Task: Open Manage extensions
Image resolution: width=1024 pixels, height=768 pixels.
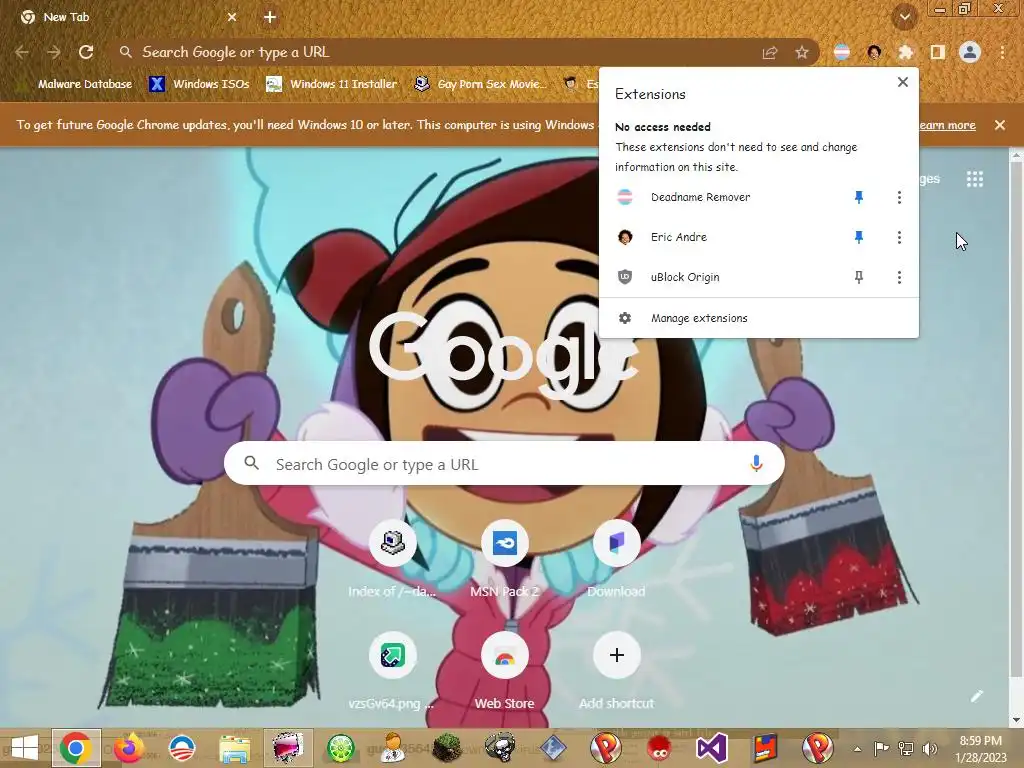Action: [x=758, y=318]
